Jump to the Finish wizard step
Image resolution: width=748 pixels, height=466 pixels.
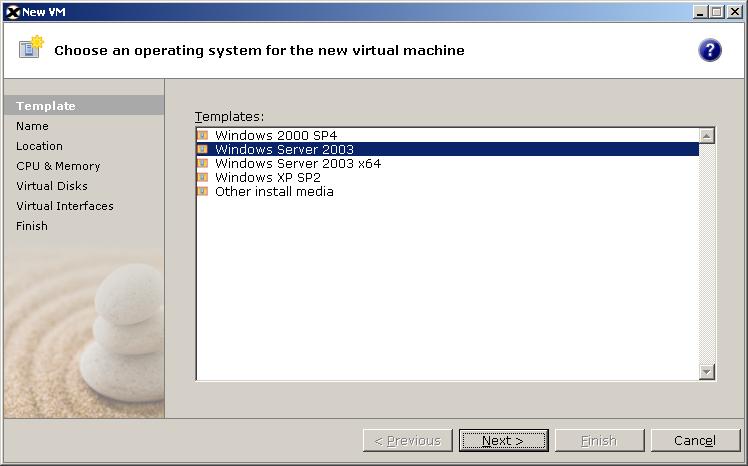(31, 226)
